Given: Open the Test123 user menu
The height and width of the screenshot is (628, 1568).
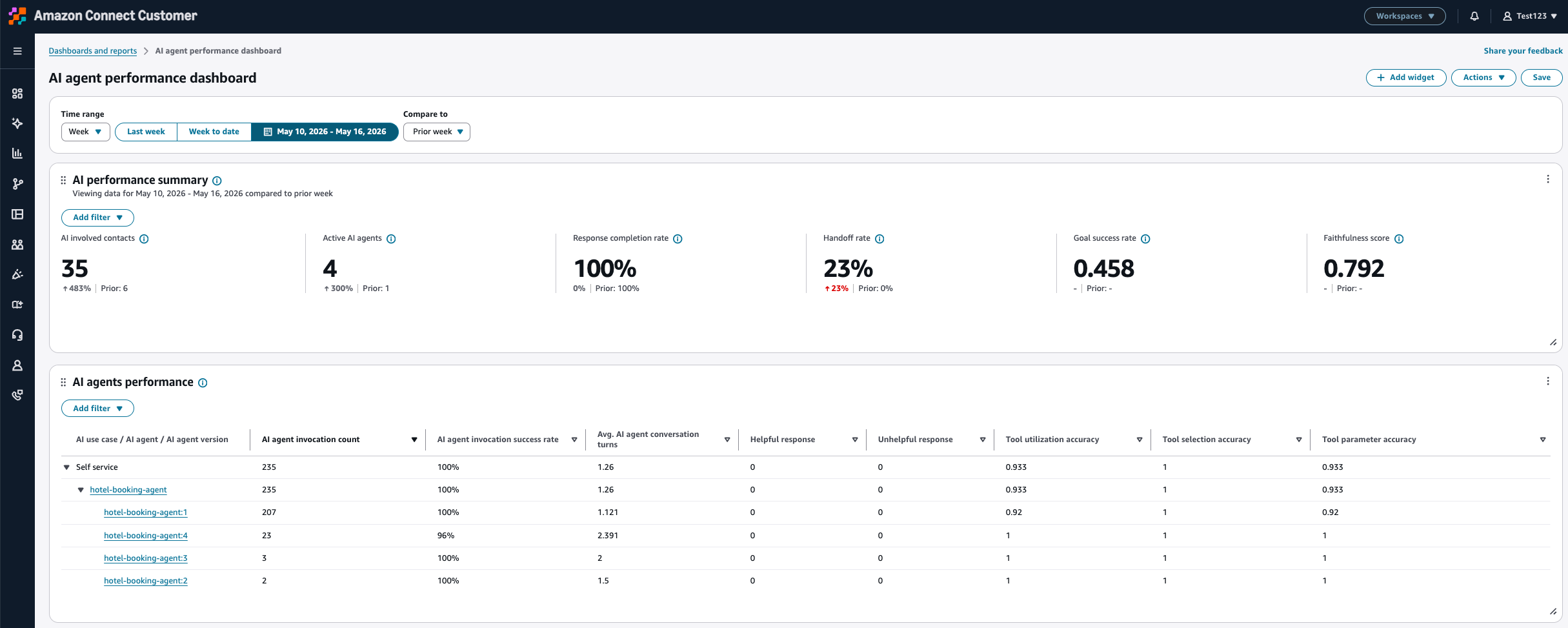Looking at the screenshot, I should (1529, 16).
